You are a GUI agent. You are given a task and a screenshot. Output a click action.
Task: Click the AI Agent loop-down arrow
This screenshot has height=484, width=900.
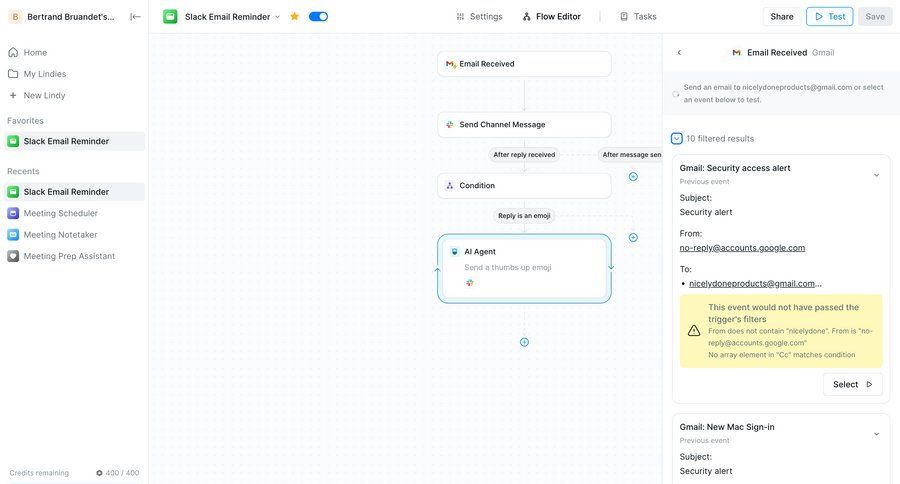611,268
